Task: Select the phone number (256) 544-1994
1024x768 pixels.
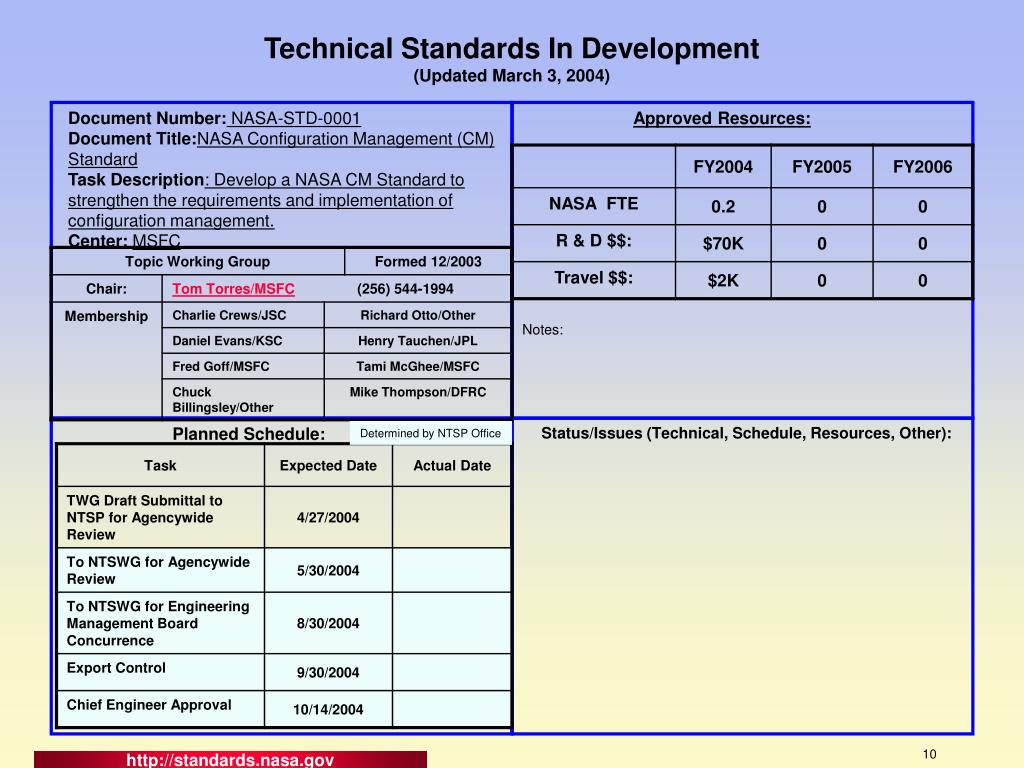Action: [405, 289]
